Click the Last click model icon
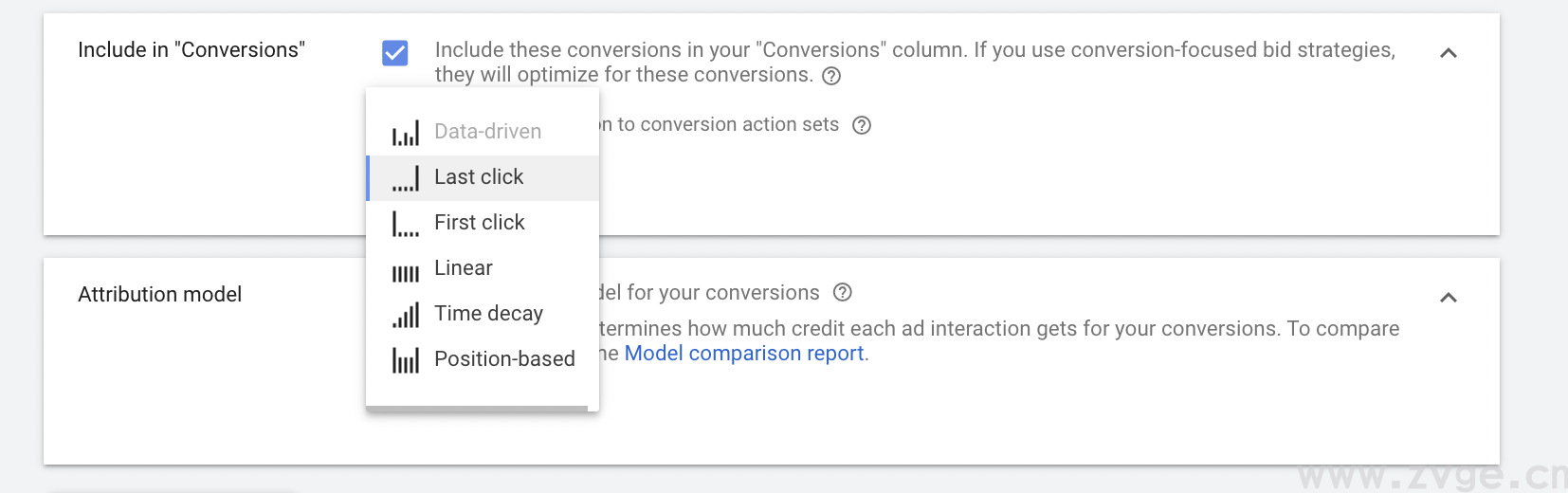1568x493 pixels. tap(406, 178)
